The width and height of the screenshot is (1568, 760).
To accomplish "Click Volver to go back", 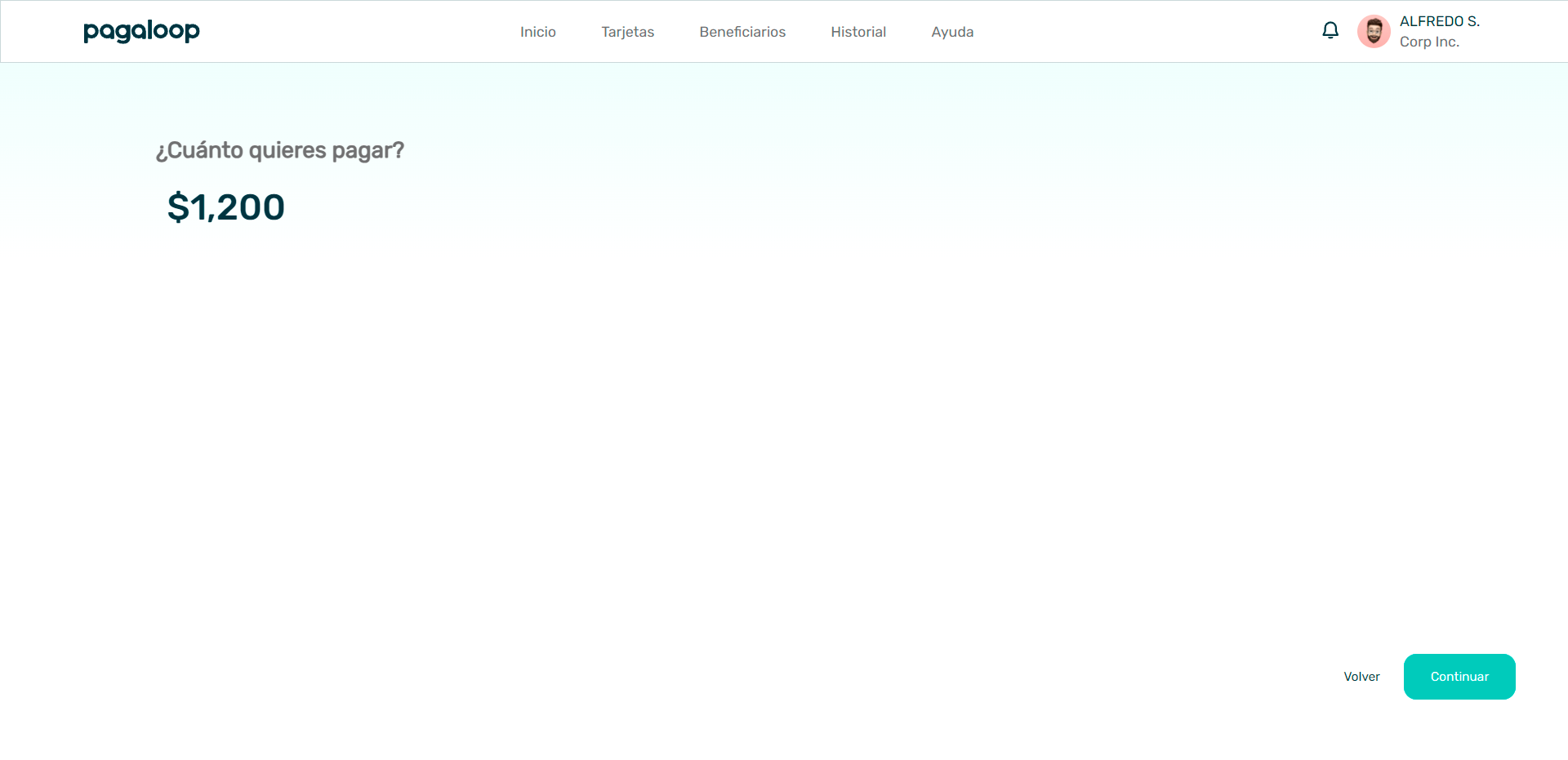I will [1361, 677].
